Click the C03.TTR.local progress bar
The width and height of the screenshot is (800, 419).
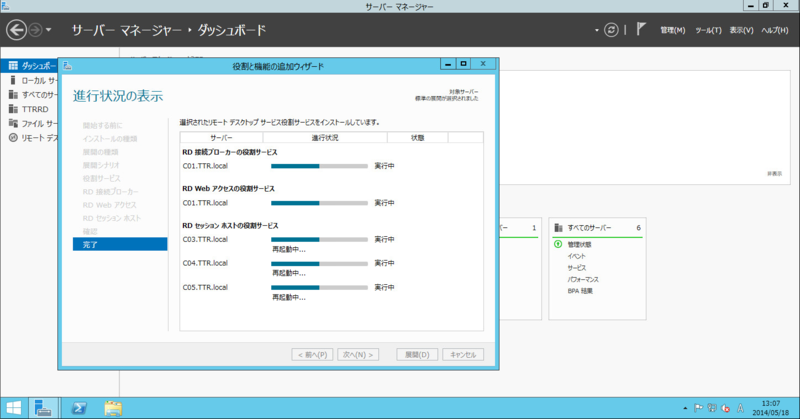[319, 239]
